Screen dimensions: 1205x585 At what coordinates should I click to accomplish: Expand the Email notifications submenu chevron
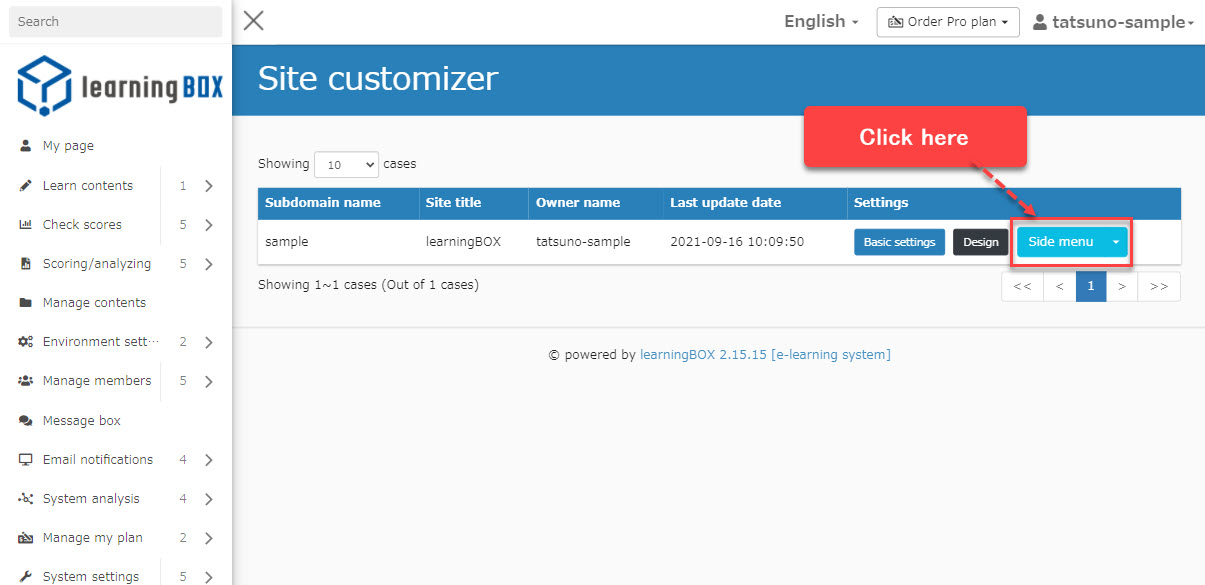coord(208,460)
